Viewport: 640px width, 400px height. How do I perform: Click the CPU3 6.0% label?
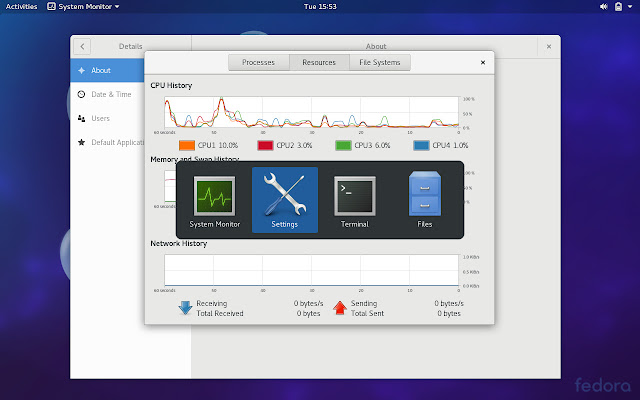point(372,145)
